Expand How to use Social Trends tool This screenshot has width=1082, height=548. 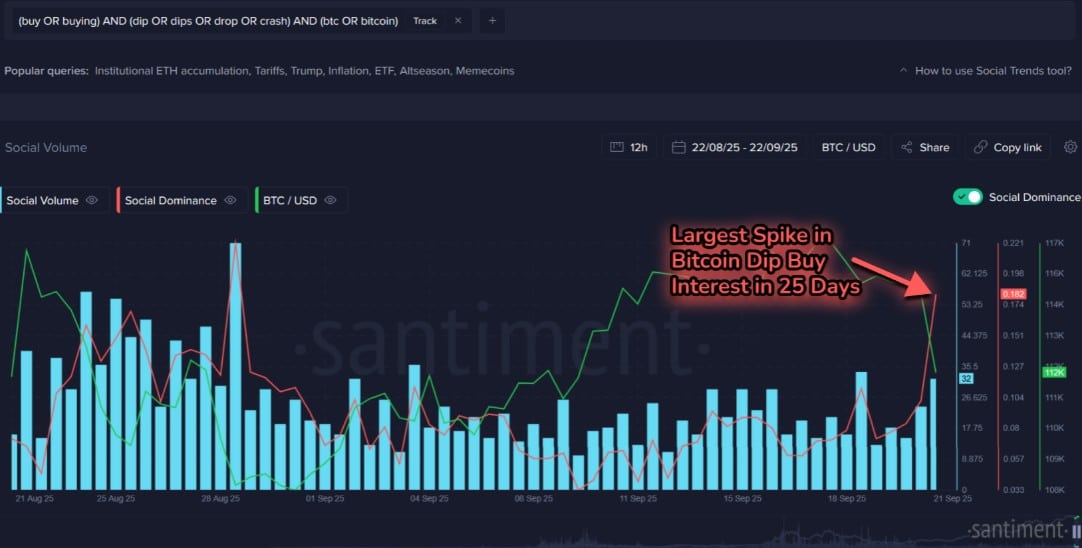point(903,70)
